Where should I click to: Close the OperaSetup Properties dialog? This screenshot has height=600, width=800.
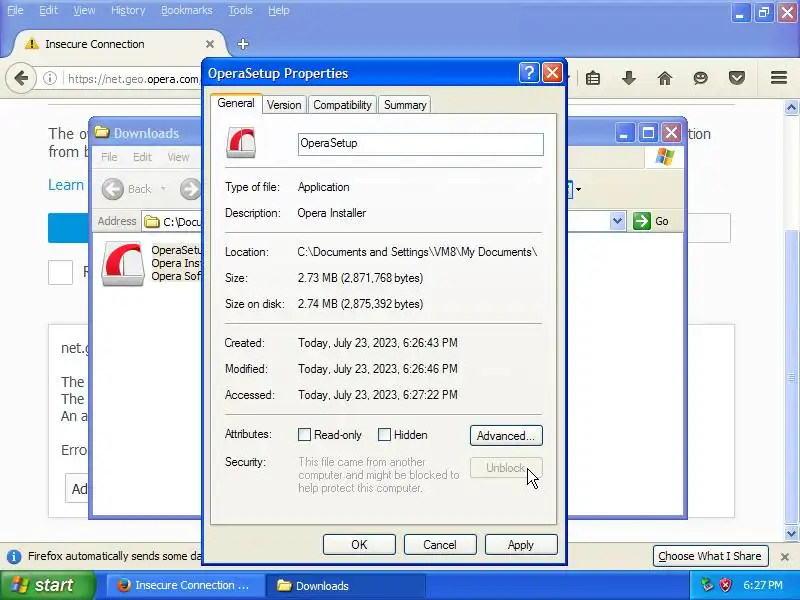(552, 73)
